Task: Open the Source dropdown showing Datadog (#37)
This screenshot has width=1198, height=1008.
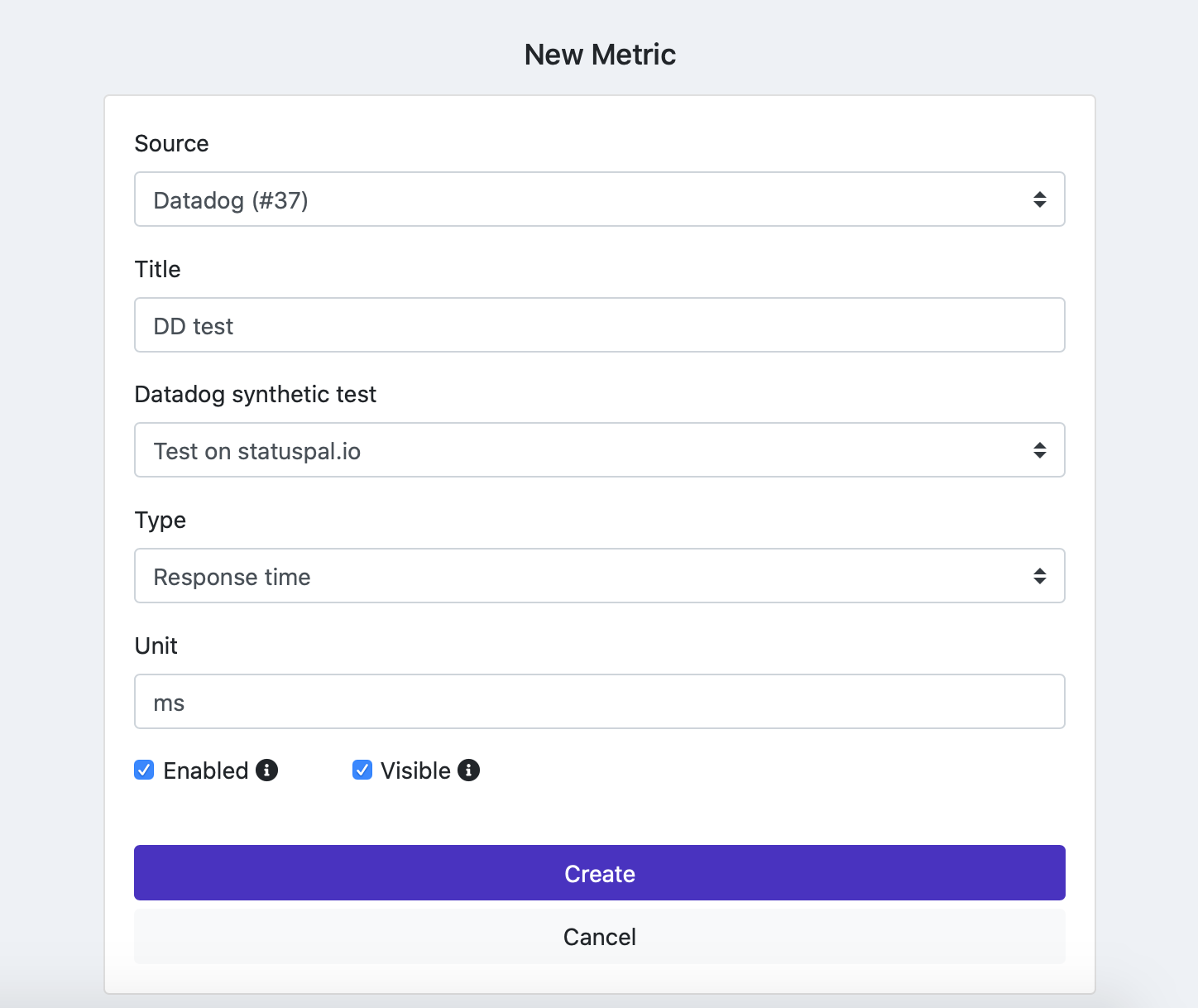Action: click(579, 199)
